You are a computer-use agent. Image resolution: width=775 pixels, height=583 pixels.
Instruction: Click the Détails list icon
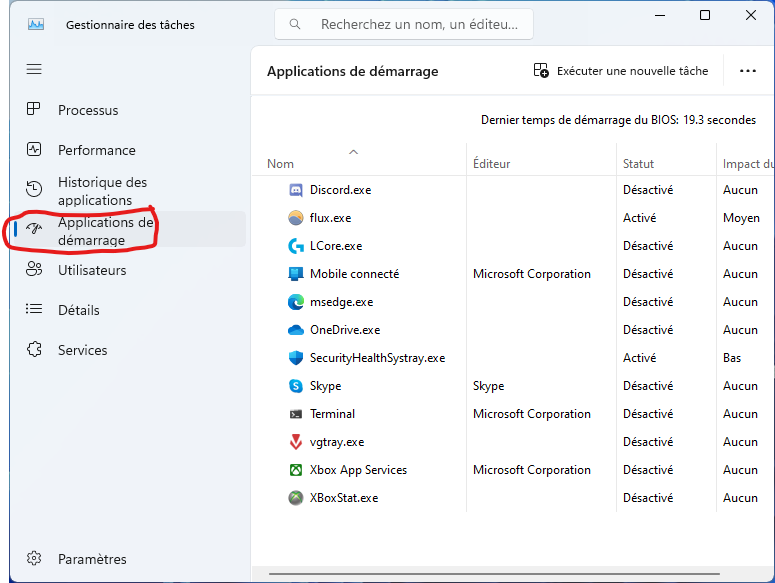coord(34,309)
